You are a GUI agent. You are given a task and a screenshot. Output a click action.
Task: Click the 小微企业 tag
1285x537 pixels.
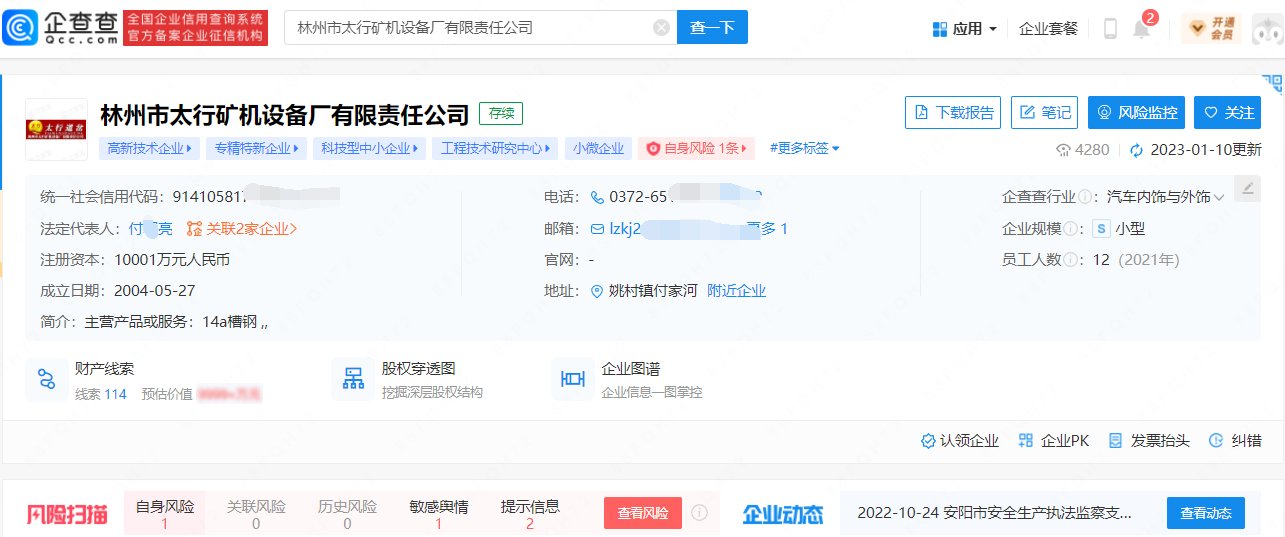(x=597, y=148)
